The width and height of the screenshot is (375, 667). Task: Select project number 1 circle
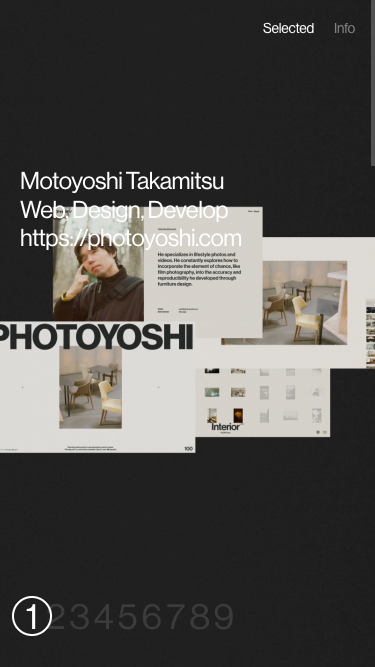click(x=31, y=616)
